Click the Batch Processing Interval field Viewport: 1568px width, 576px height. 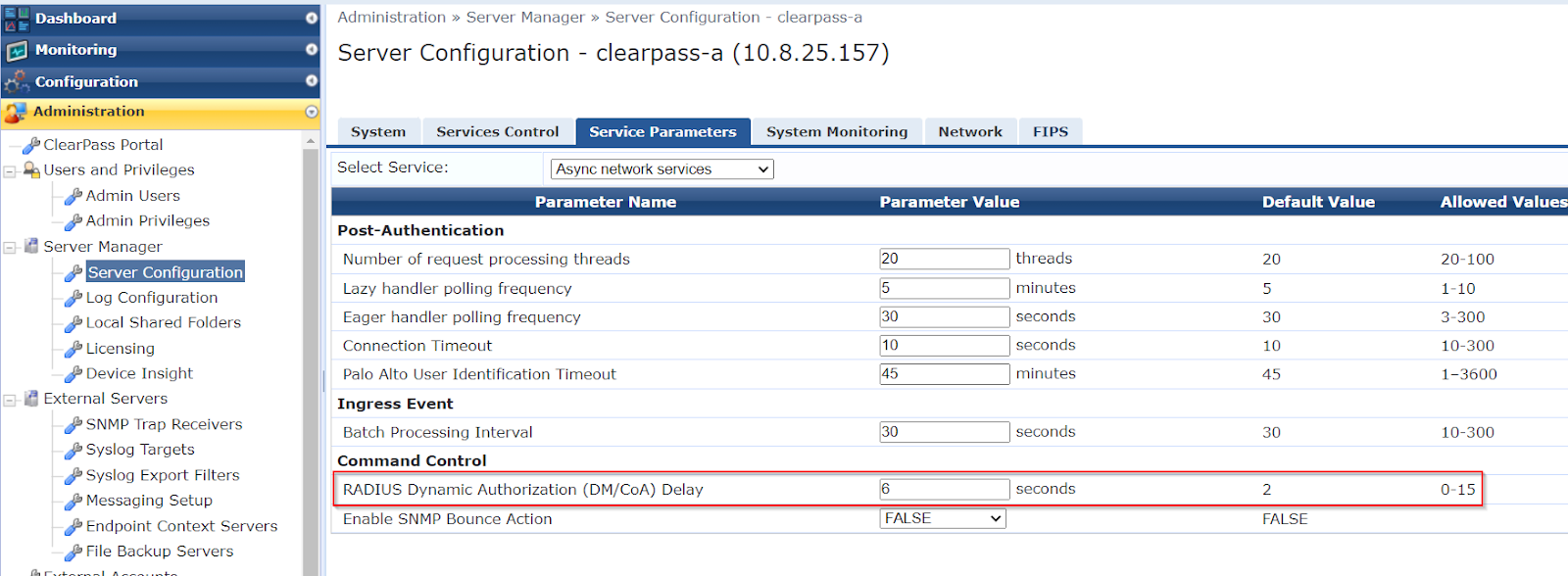point(945,431)
